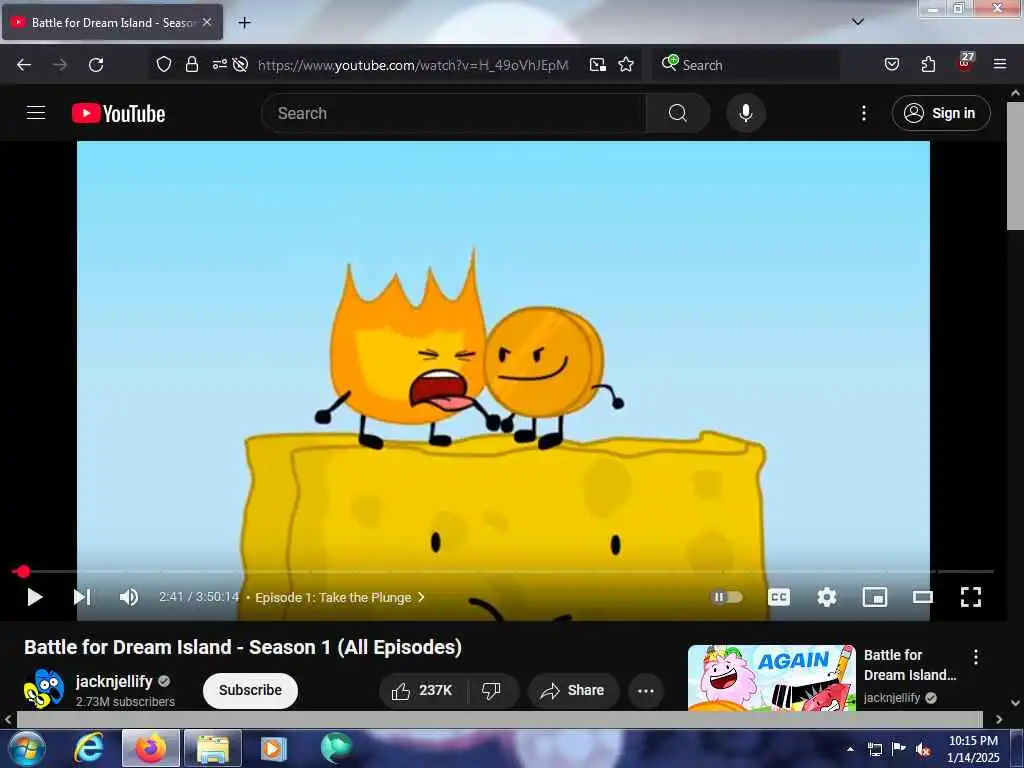Image resolution: width=1024 pixels, height=768 pixels.
Task: Select the Battle for Dream Island browser tab
Action: click(112, 22)
